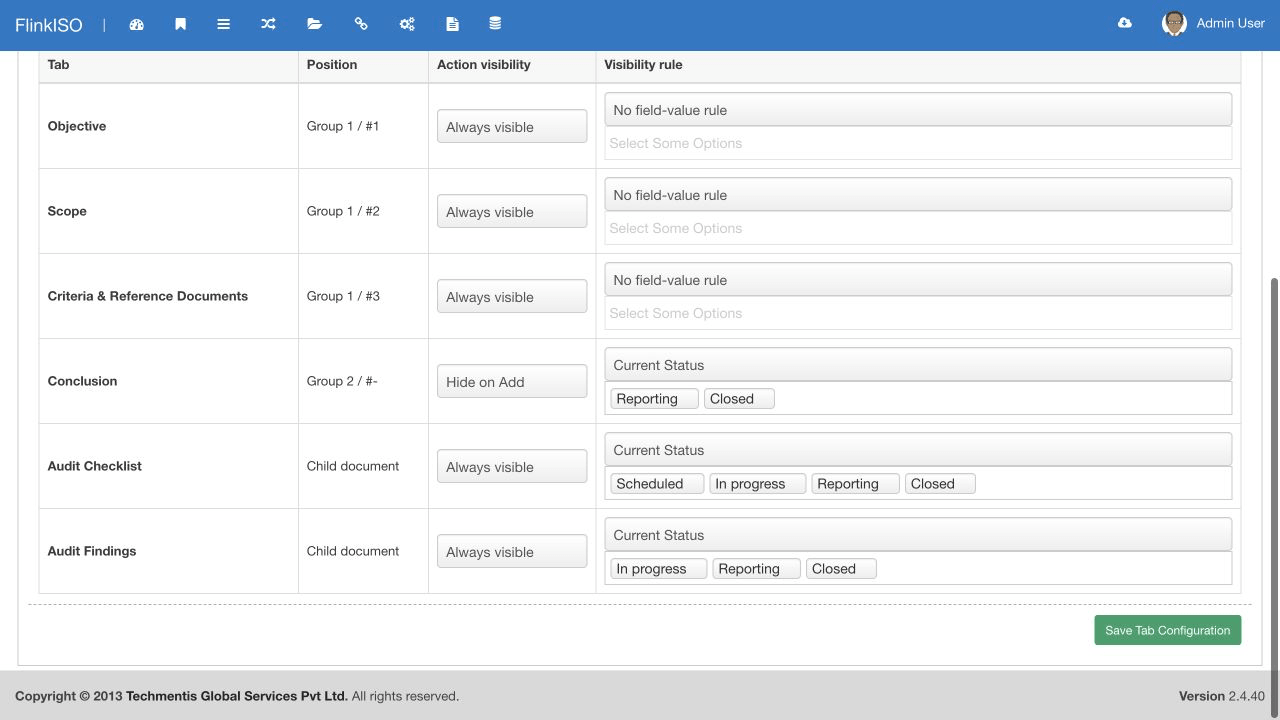Image resolution: width=1280 pixels, height=720 pixels.
Task: Click the document file icon
Action: coord(452,24)
